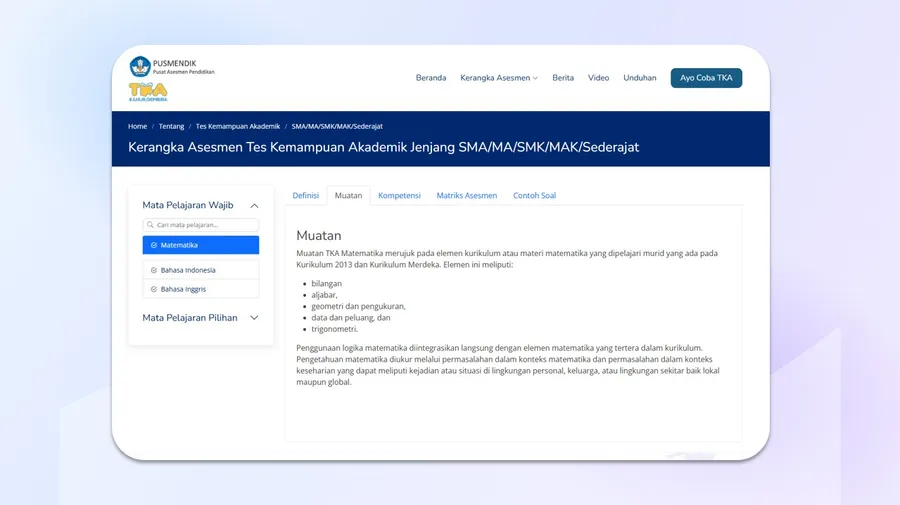Open the Contoh Soal tab
The height and width of the screenshot is (505, 900).
coord(534,196)
